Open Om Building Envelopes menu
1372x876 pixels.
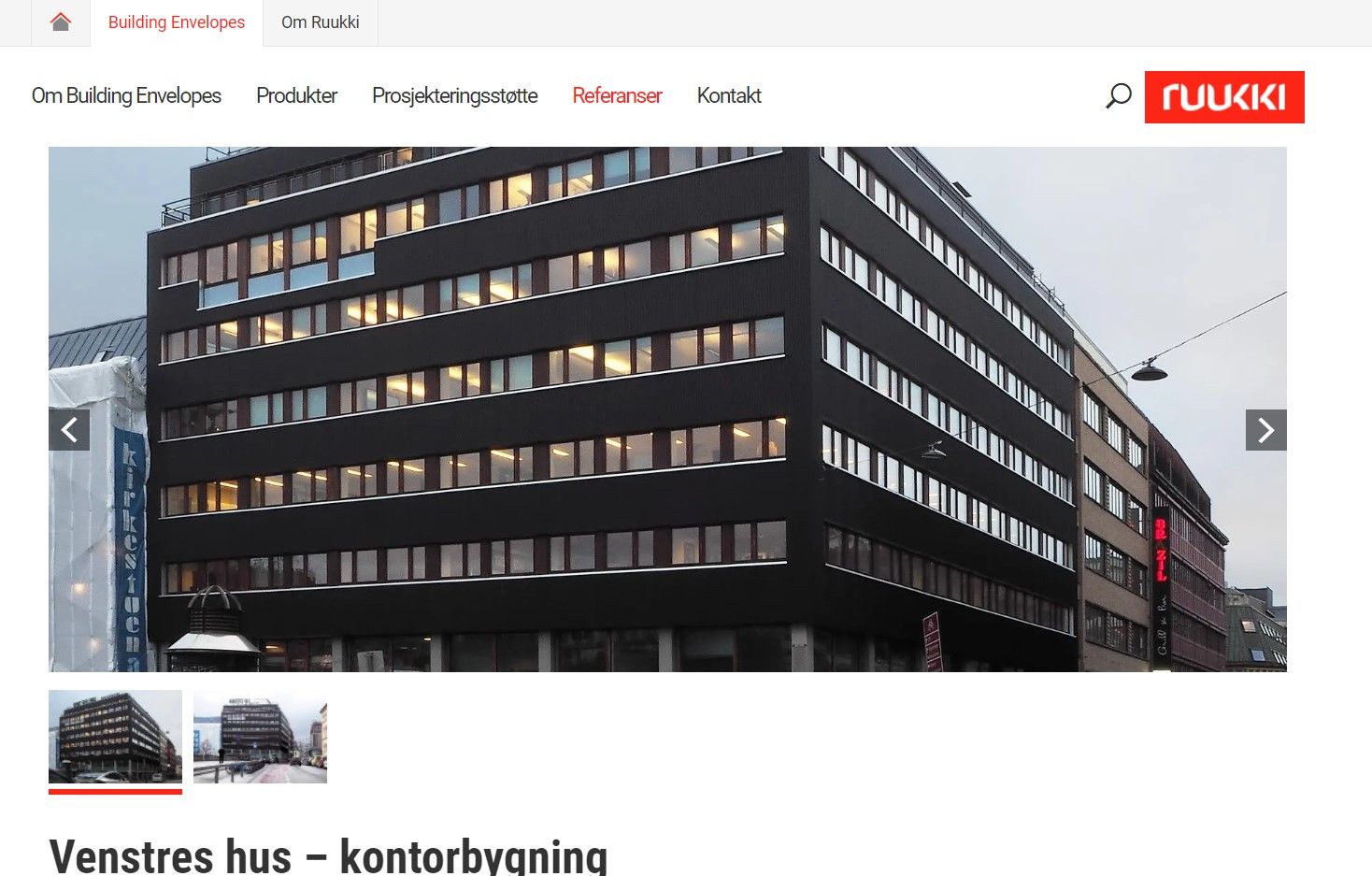(x=126, y=95)
